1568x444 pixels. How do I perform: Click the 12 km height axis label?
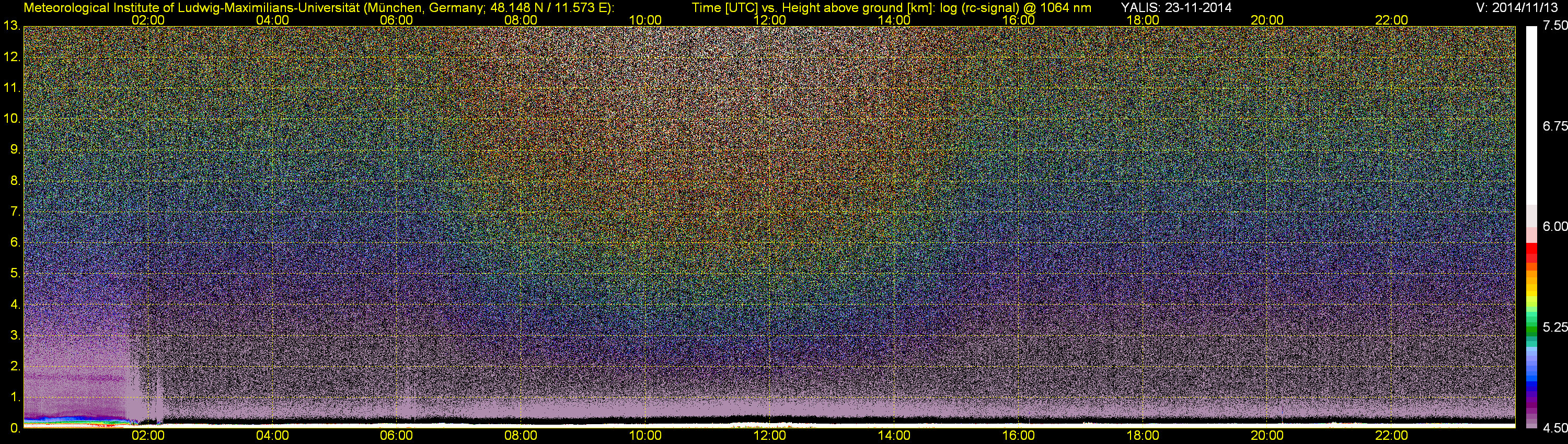[12, 57]
